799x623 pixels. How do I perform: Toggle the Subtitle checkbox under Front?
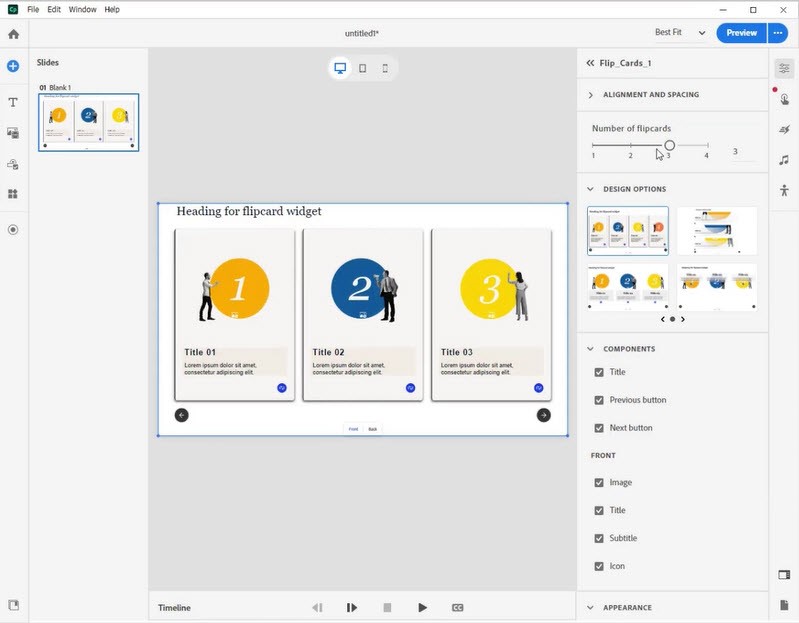(x=599, y=538)
